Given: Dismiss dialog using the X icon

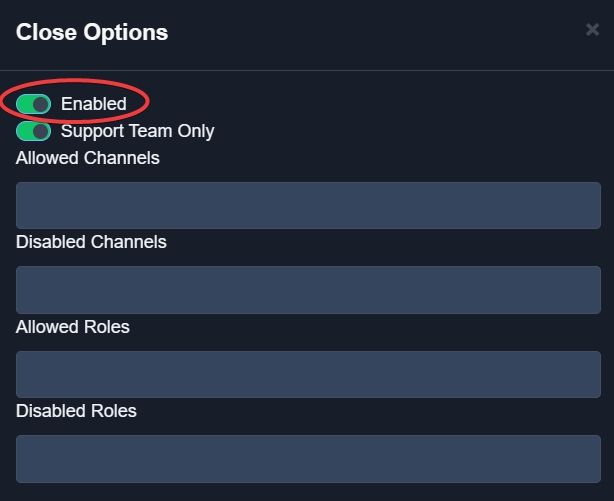Looking at the screenshot, I should tap(592, 30).
